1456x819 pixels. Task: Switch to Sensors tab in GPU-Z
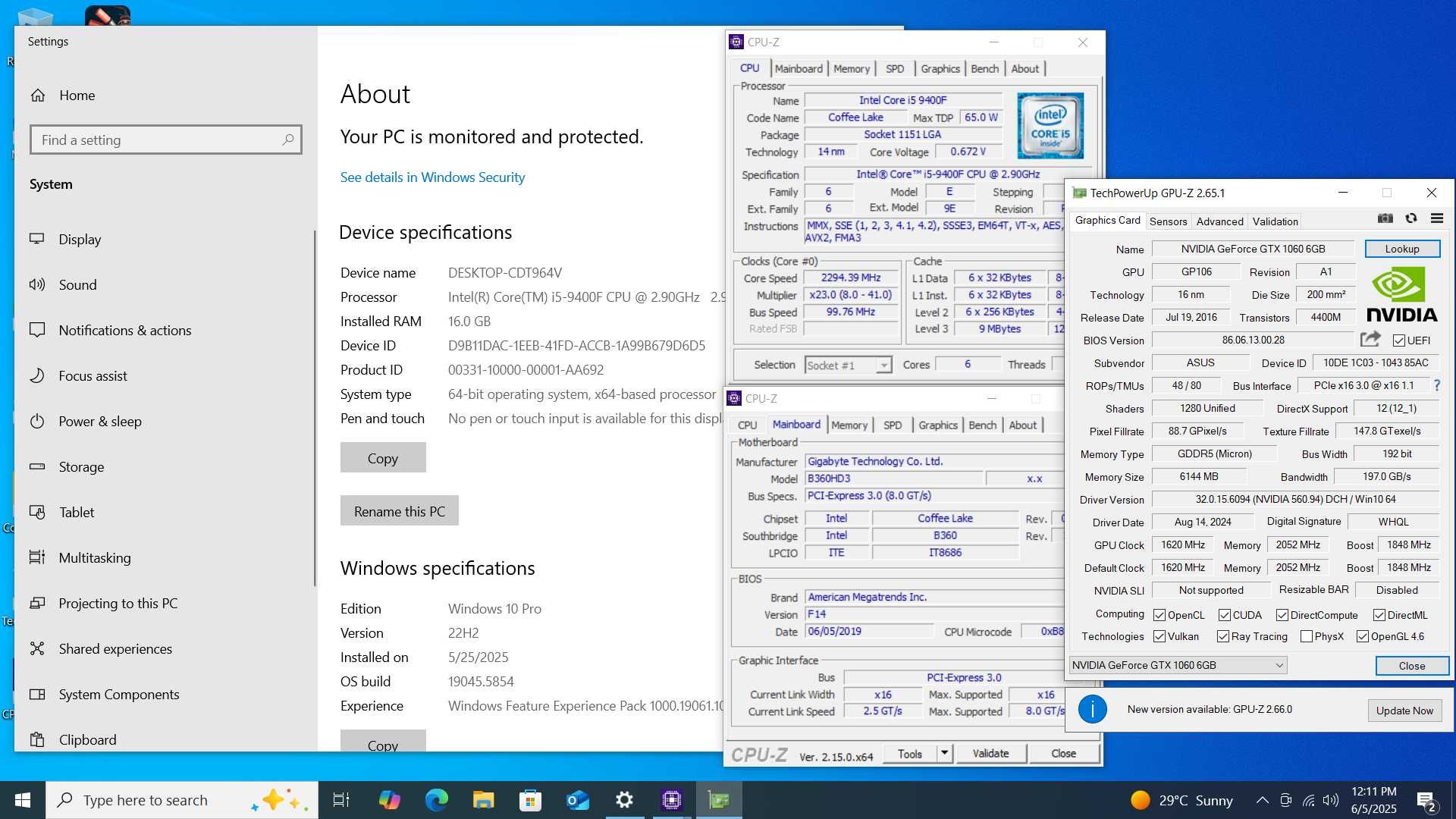(1168, 221)
